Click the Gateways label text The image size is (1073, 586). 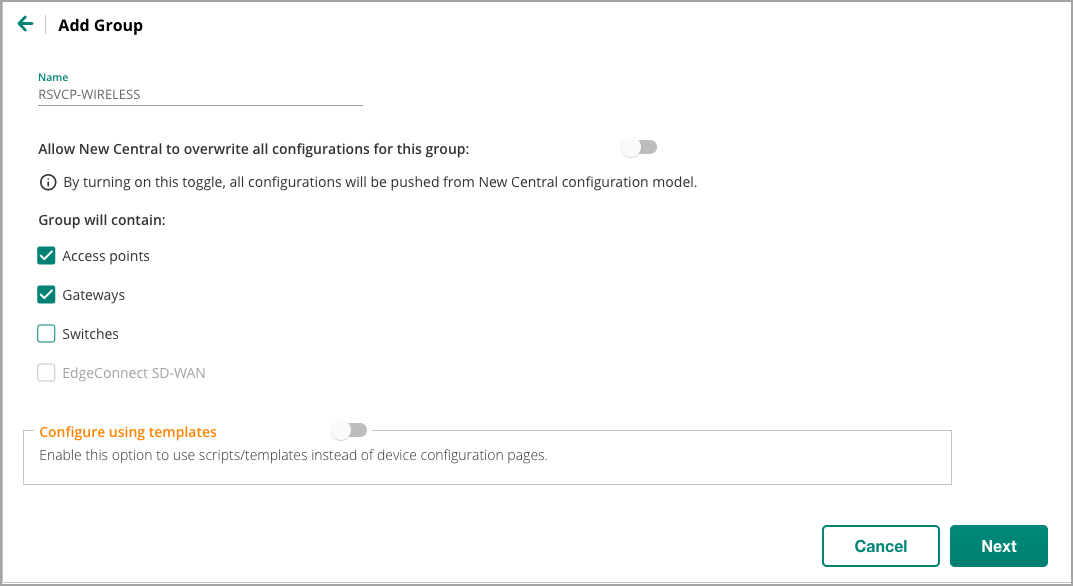point(94,295)
